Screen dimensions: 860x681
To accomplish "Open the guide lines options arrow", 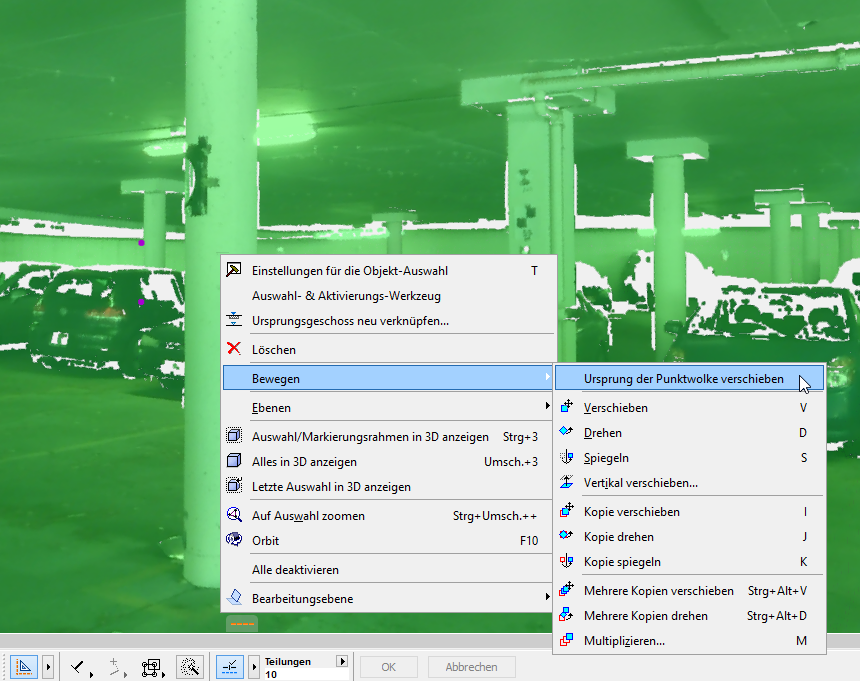I will click(48, 667).
